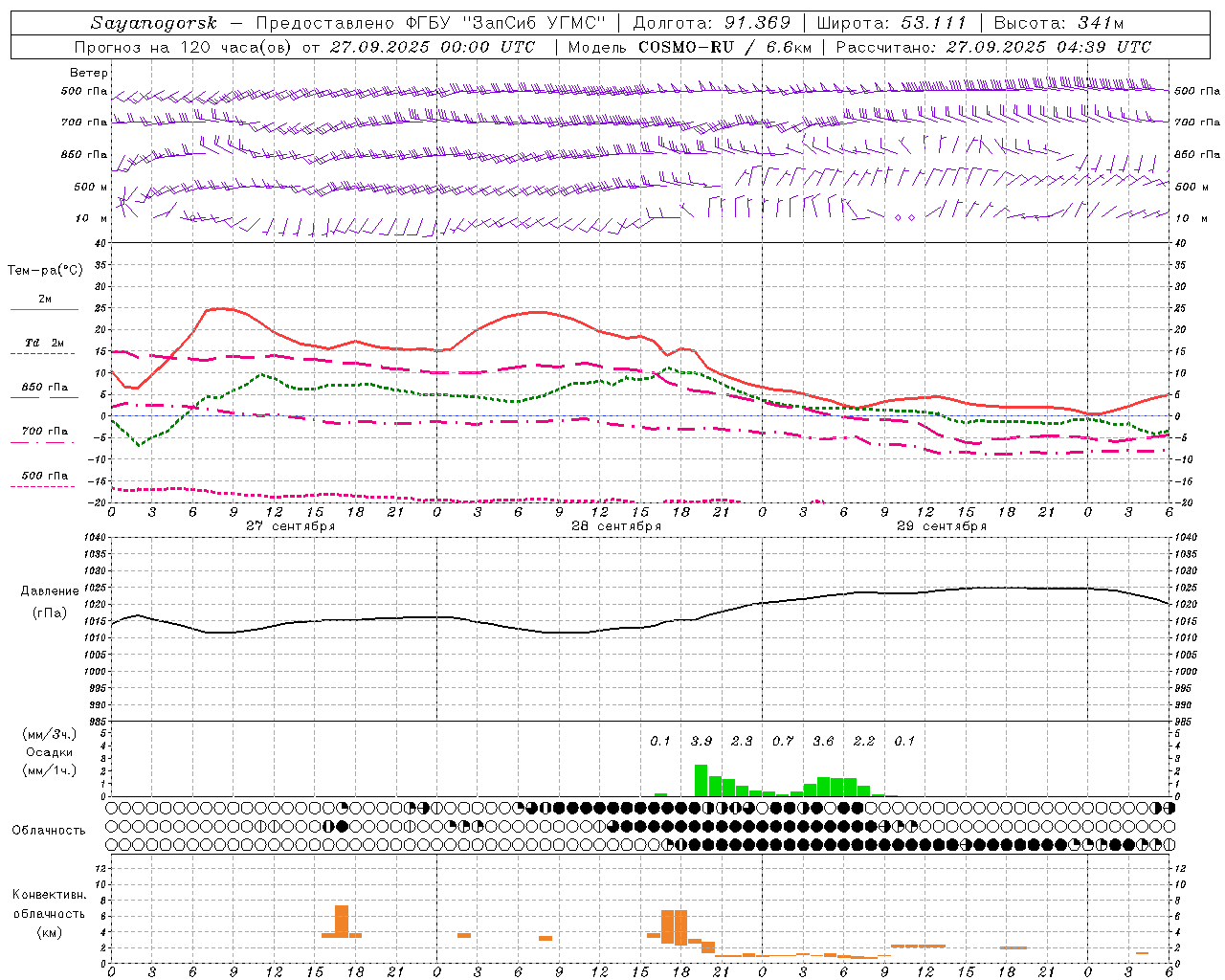Click the latitude value Широта: 53.111
1225x980 pixels.
click(x=891, y=23)
